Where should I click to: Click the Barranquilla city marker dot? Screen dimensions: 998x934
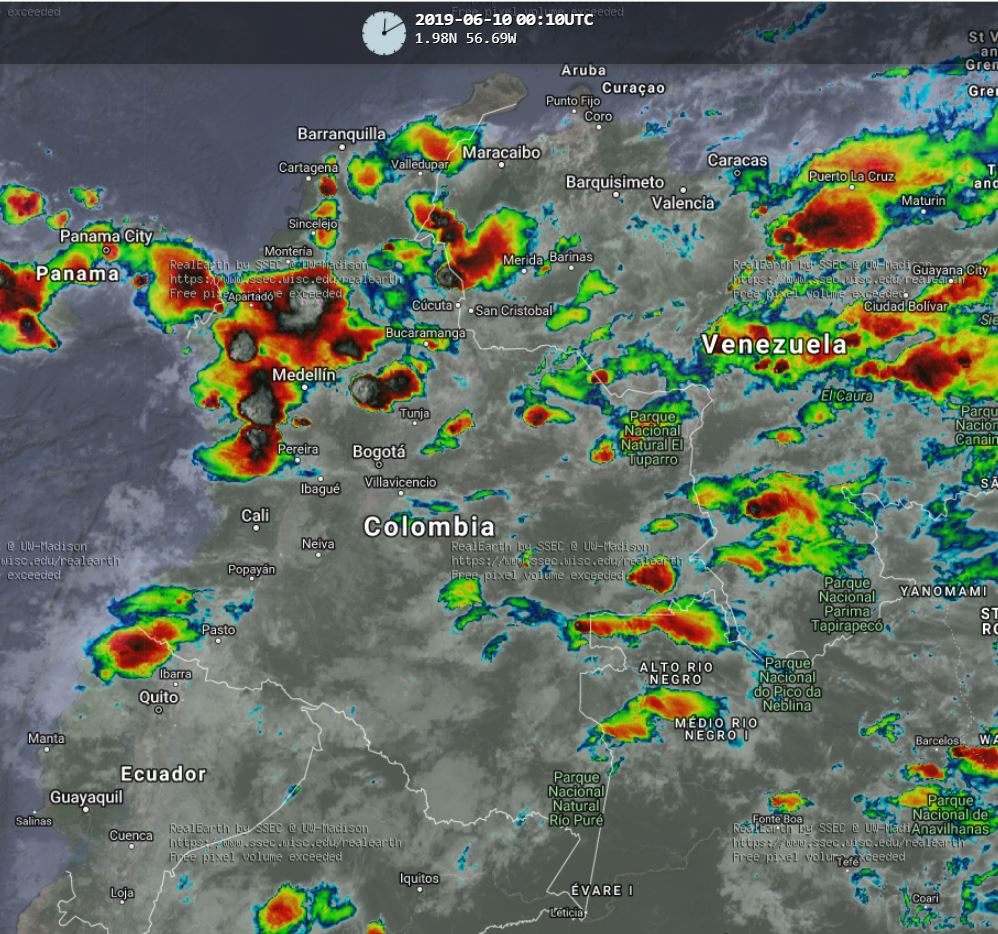[x=342, y=147]
